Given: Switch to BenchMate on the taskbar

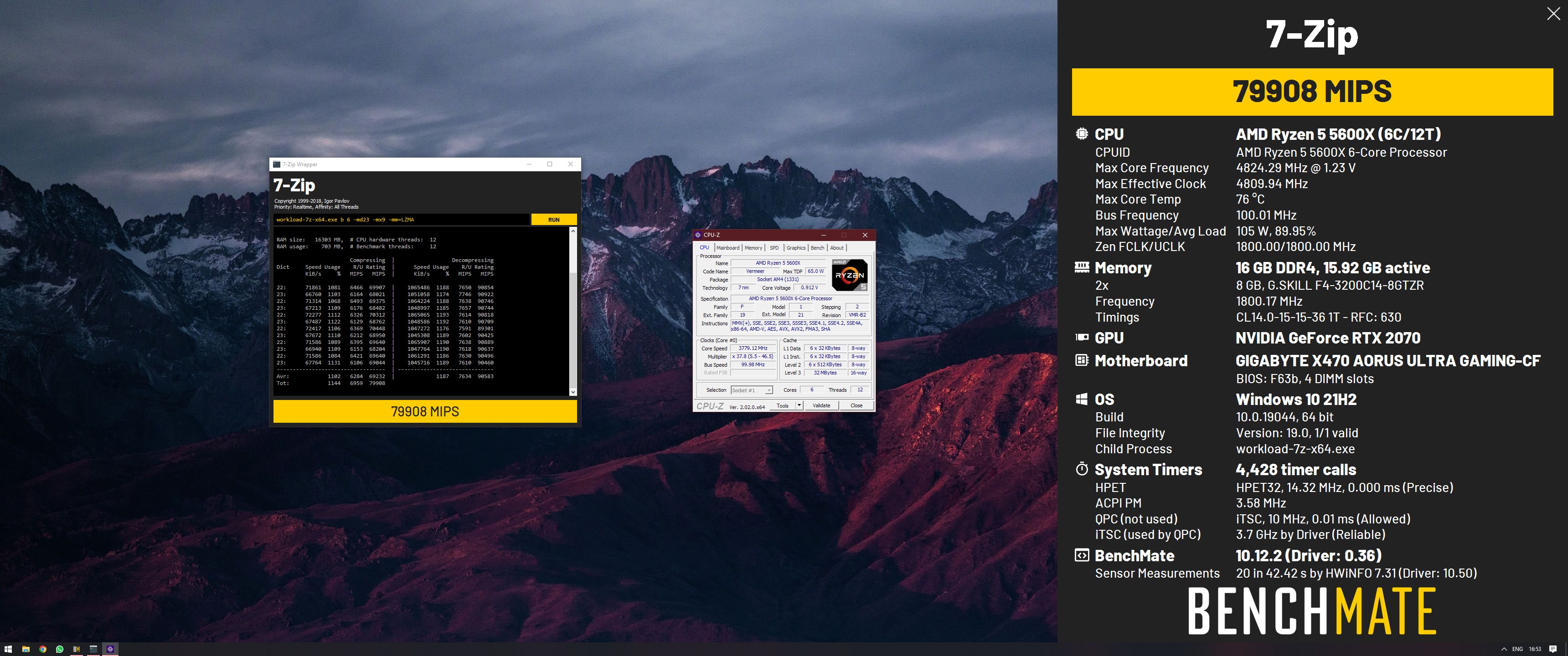Looking at the screenshot, I should coord(77,649).
